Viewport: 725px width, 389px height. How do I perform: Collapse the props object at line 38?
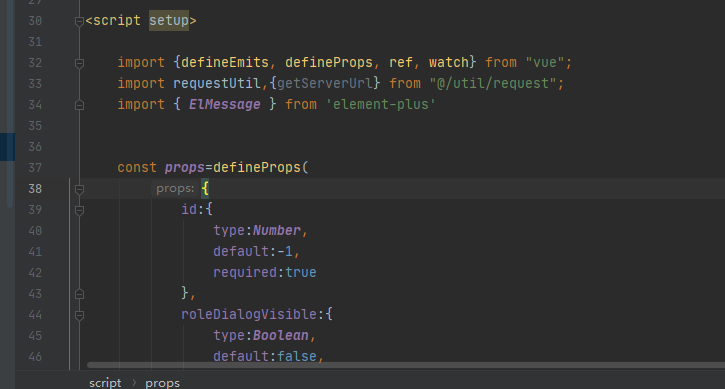tap(80, 189)
